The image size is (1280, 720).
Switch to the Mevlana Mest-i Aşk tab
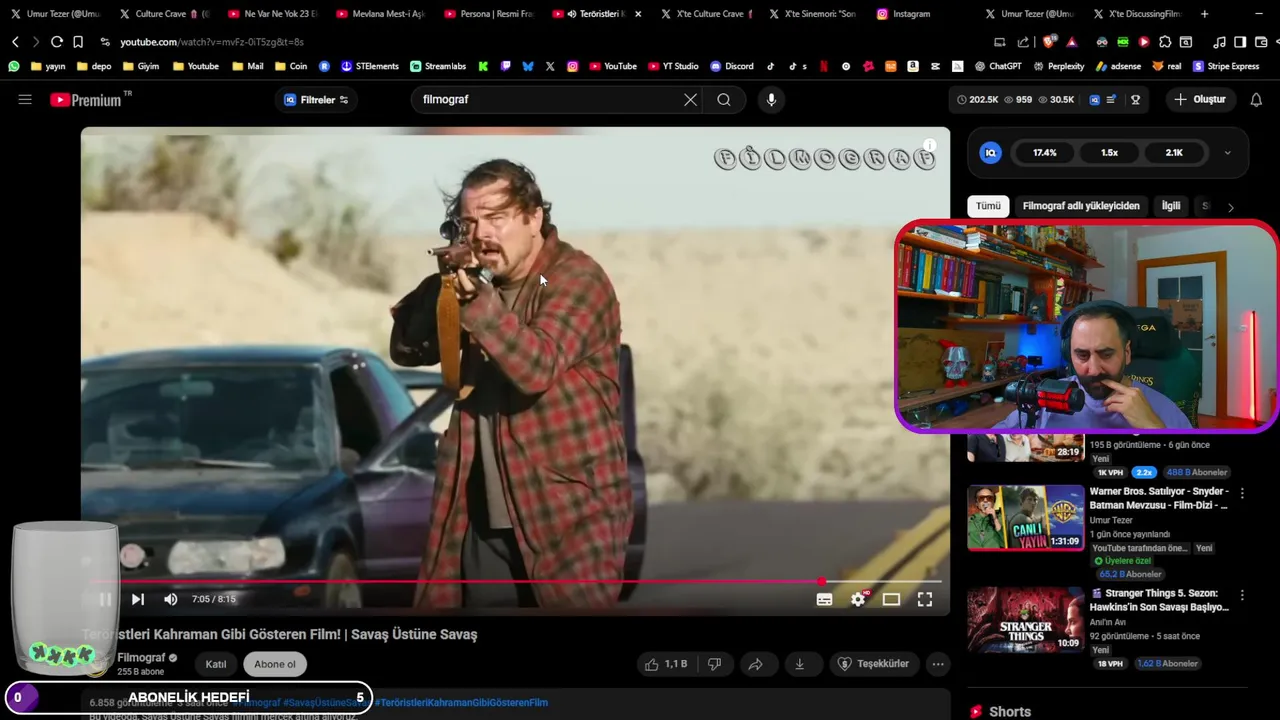[x=380, y=14]
